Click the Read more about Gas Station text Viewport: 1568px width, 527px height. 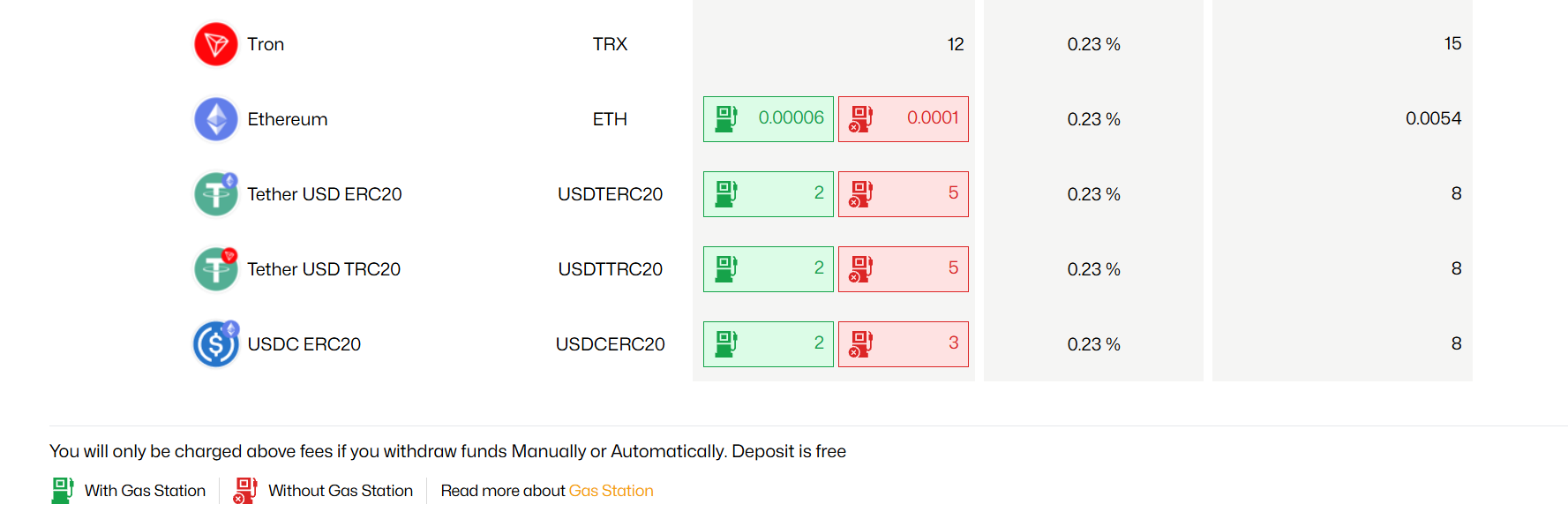503,491
